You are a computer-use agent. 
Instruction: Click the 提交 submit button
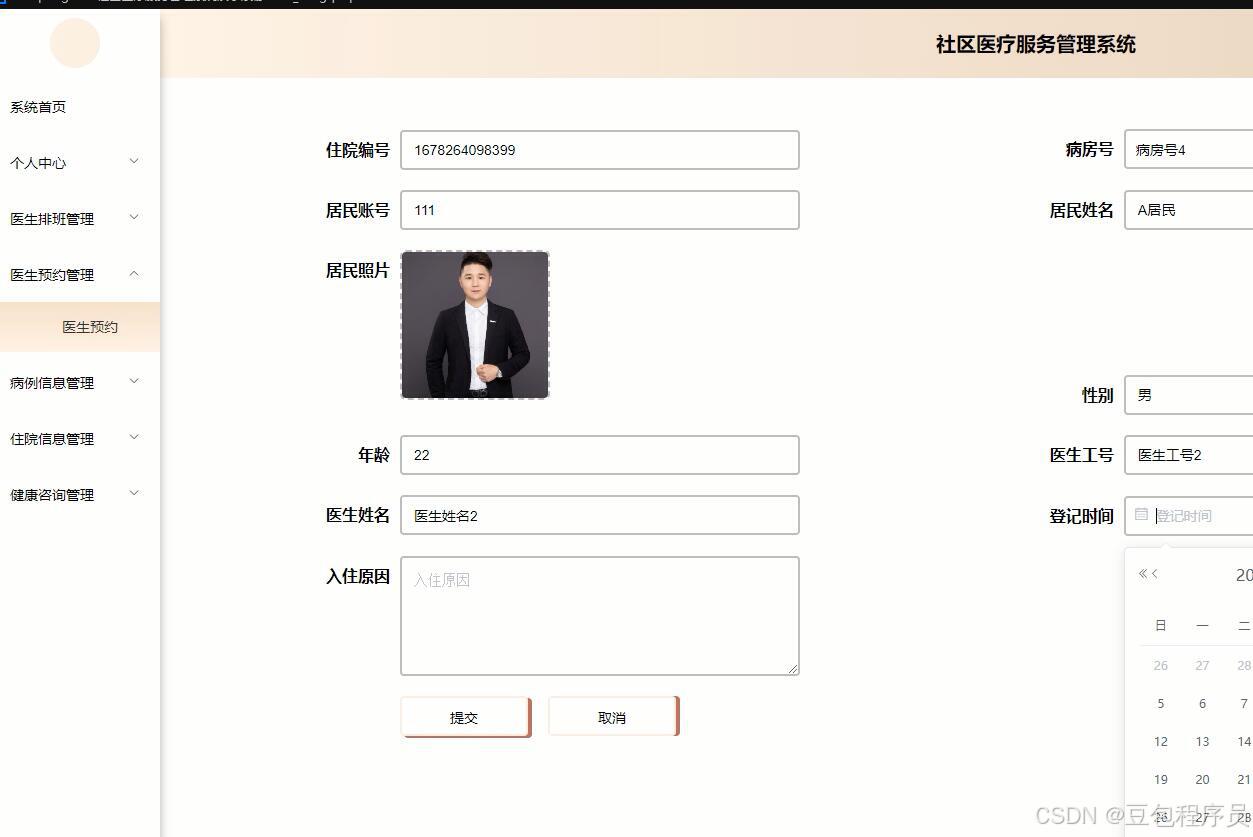464,716
